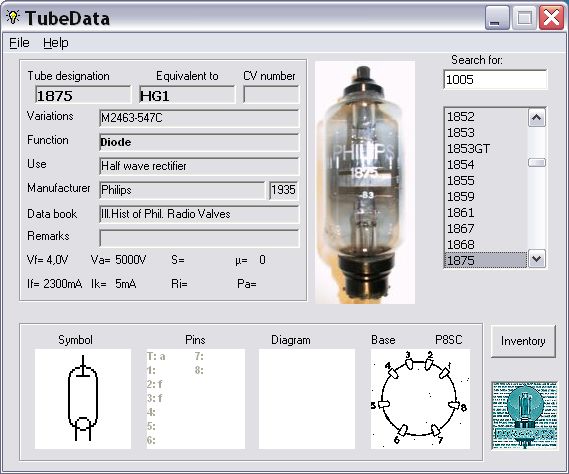The width and height of the screenshot is (569, 474).
Task: Click the diode symbol drawing
Action: (x=83, y=399)
